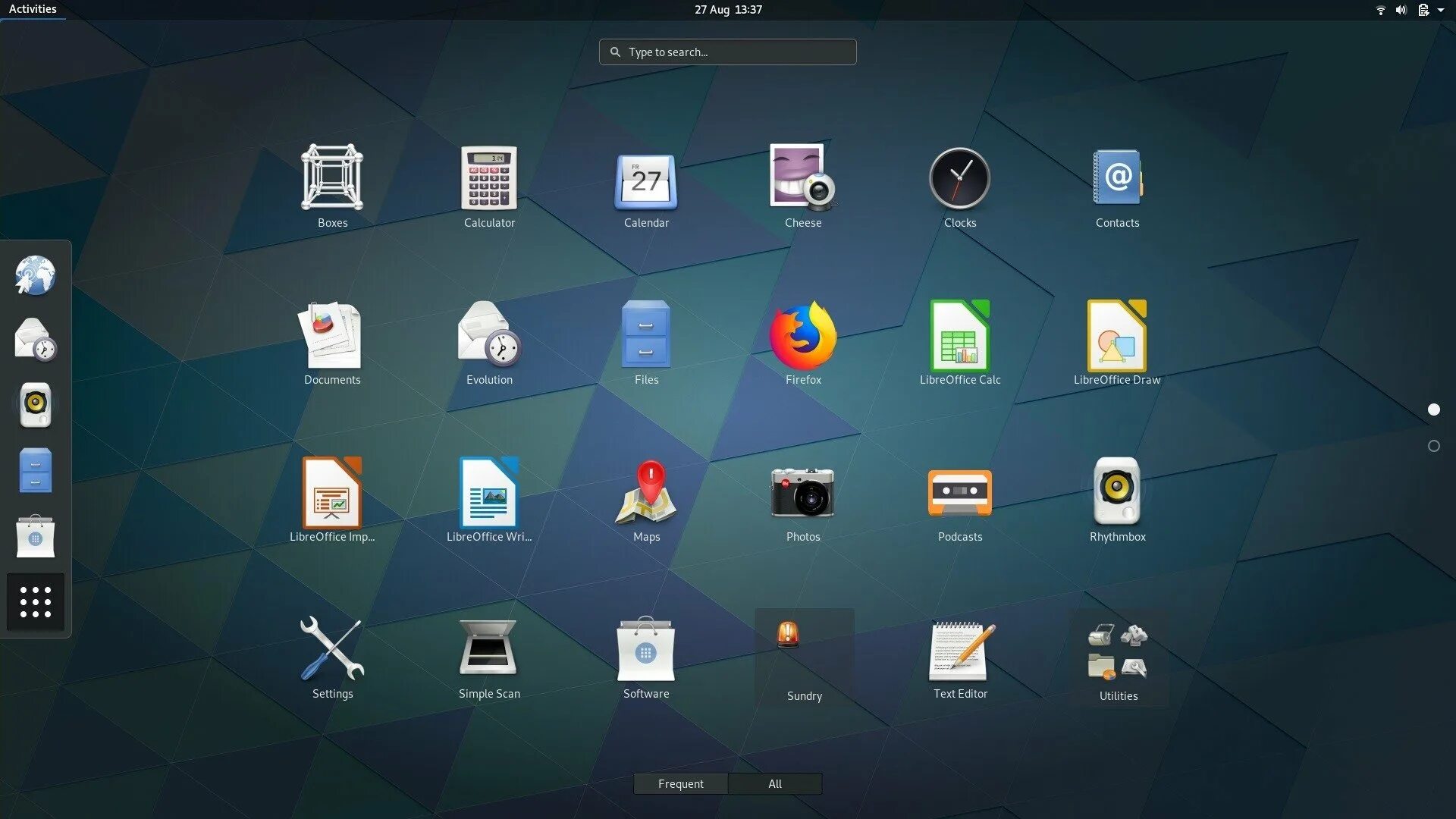Show Frequent applications

click(x=680, y=783)
